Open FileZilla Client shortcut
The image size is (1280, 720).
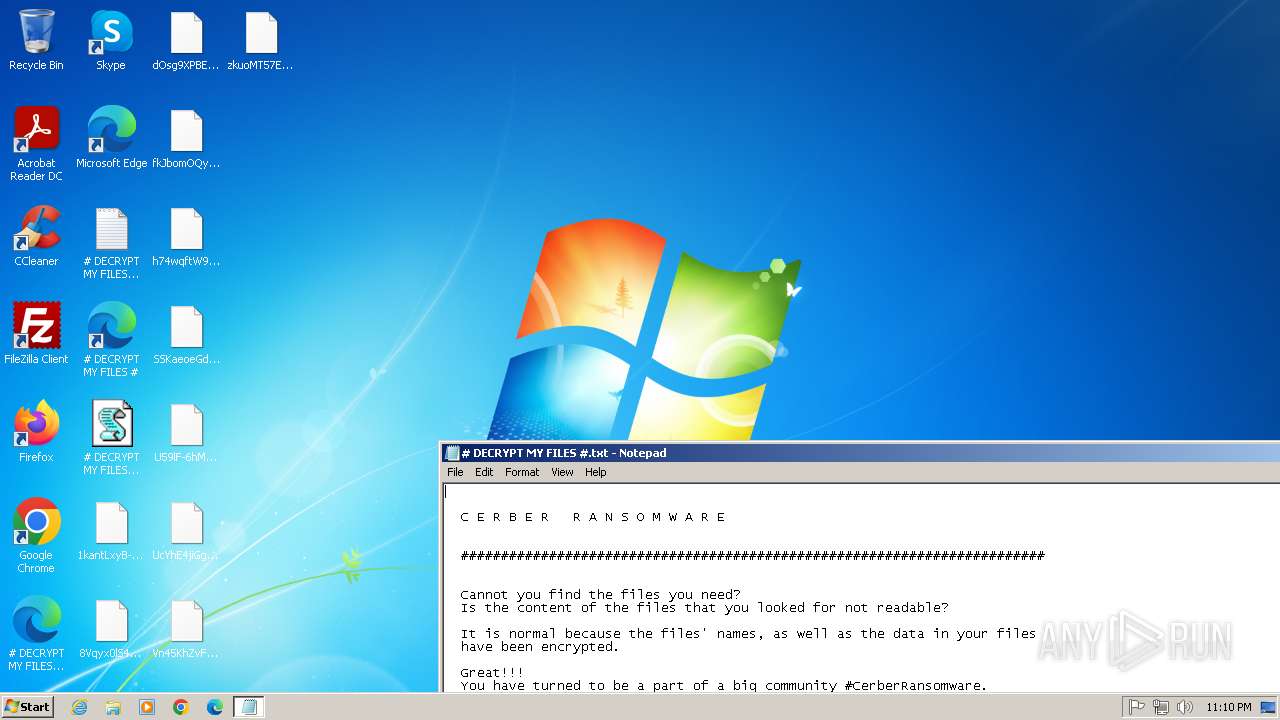tap(36, 334)
